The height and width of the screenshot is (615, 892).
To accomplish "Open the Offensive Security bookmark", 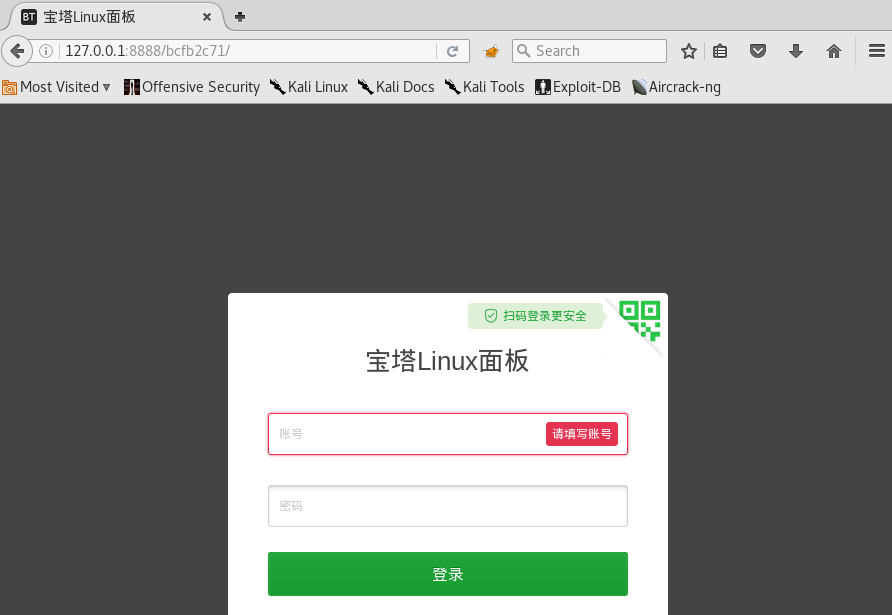I will [x=192, y=87].
